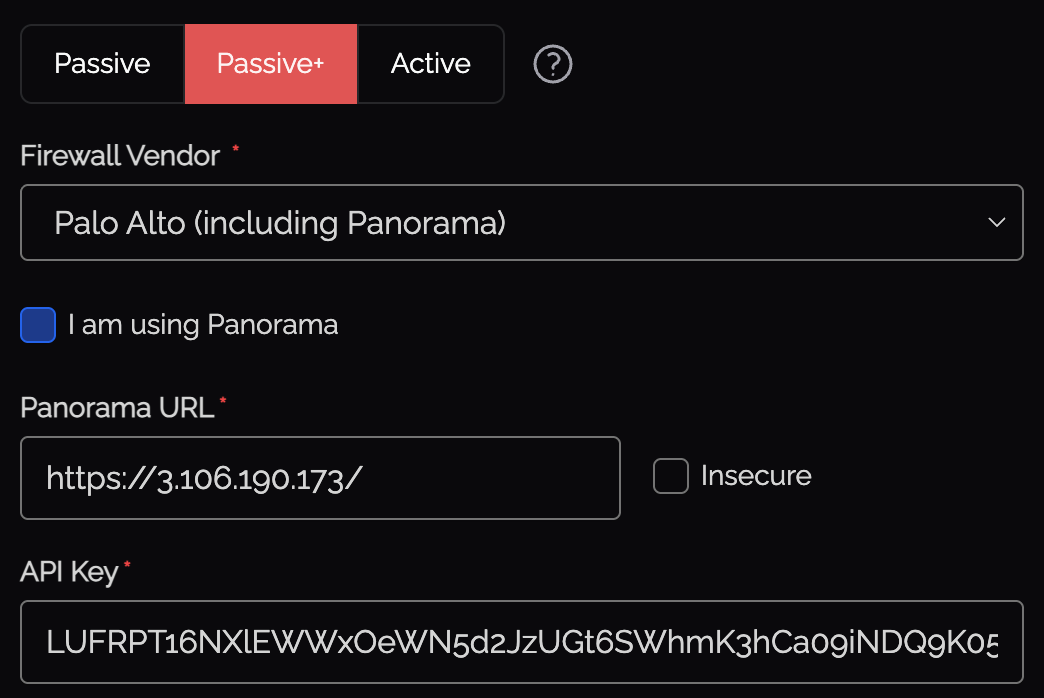The image size is (1044, 698).
Task: Click the red asterisk beside Firewall Vendor
Action: pyautogui.click(x=236, y=150)
